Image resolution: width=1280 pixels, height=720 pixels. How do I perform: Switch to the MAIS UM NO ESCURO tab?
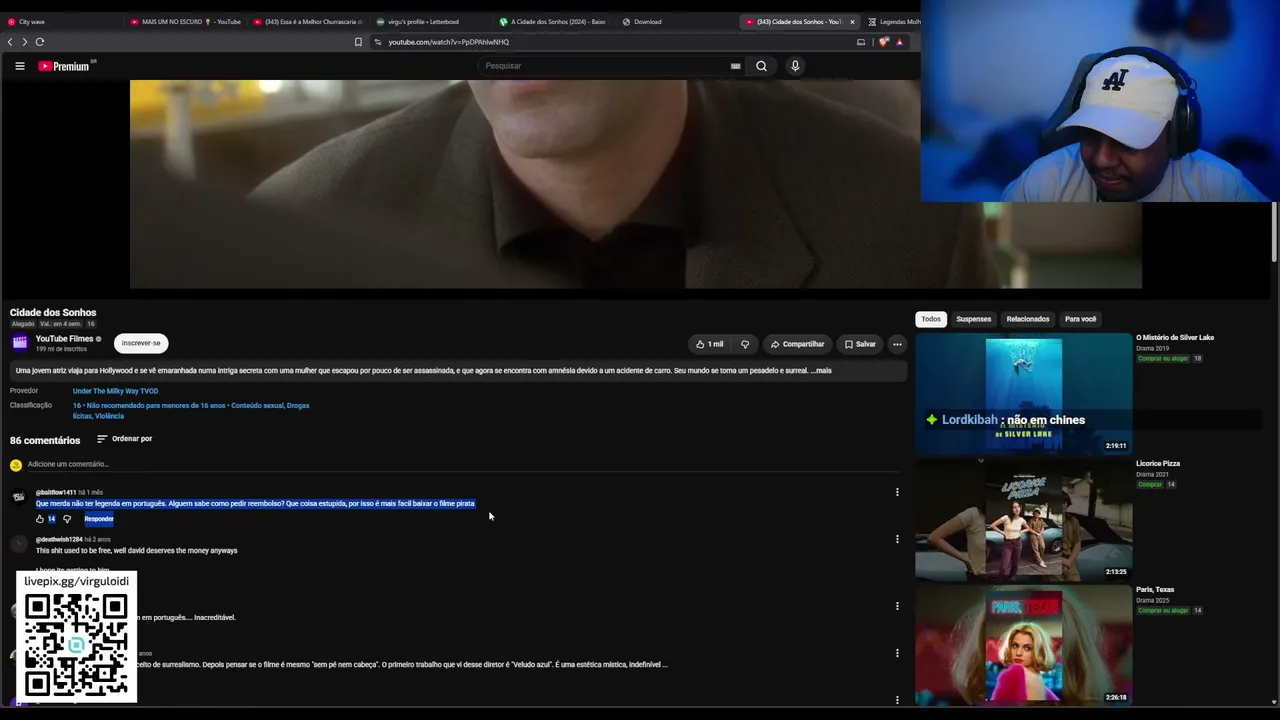(186, 22)
